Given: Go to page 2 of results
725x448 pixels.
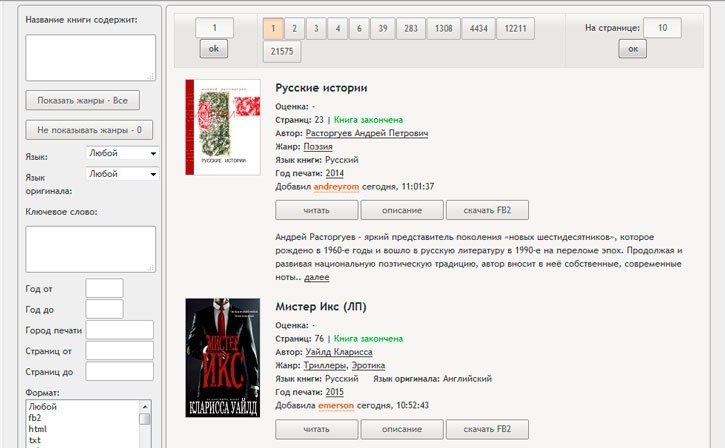Looking at the screenshot, I should 291,28.
